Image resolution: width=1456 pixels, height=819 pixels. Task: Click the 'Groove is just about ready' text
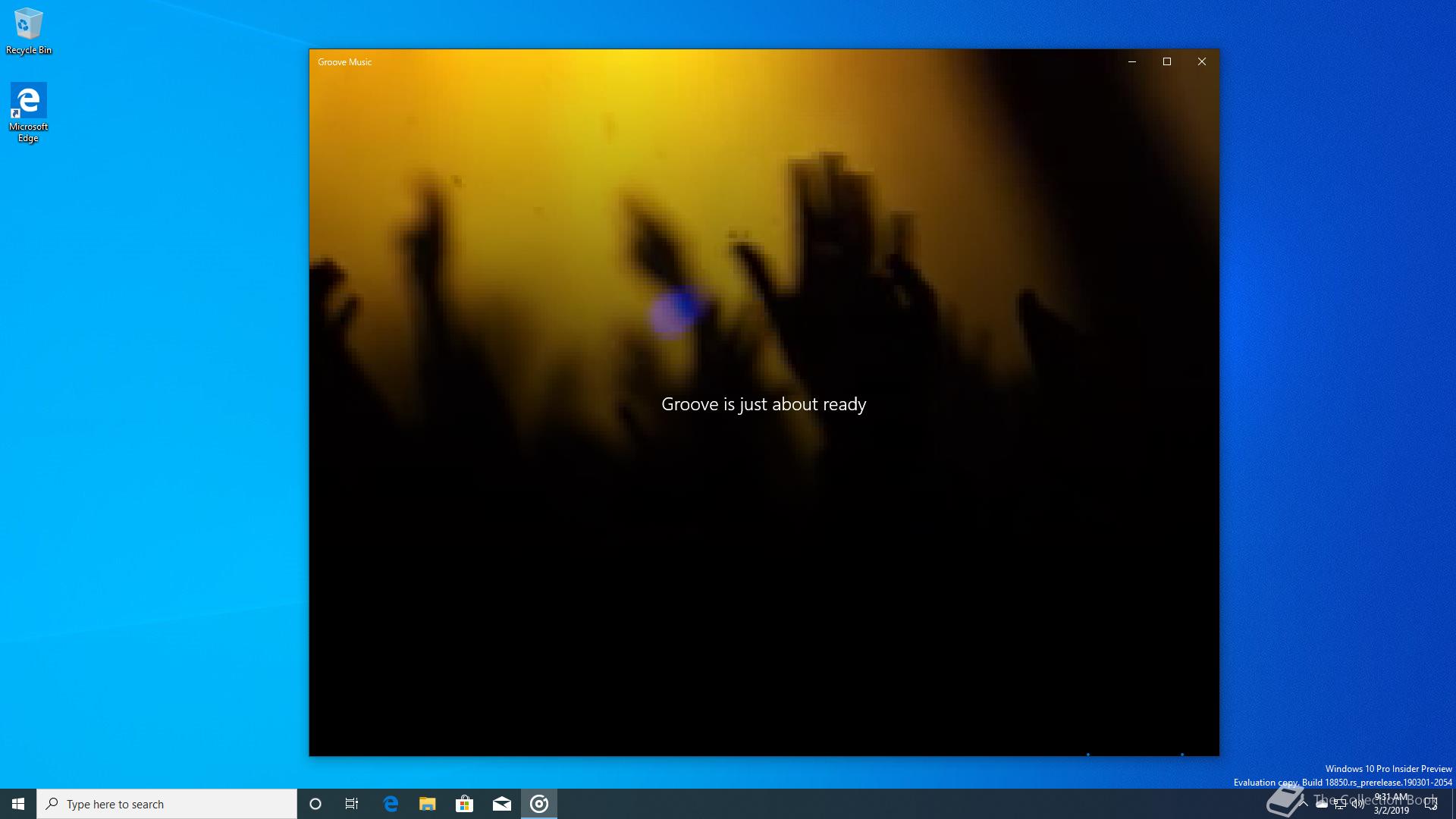[x=764, y=405]
